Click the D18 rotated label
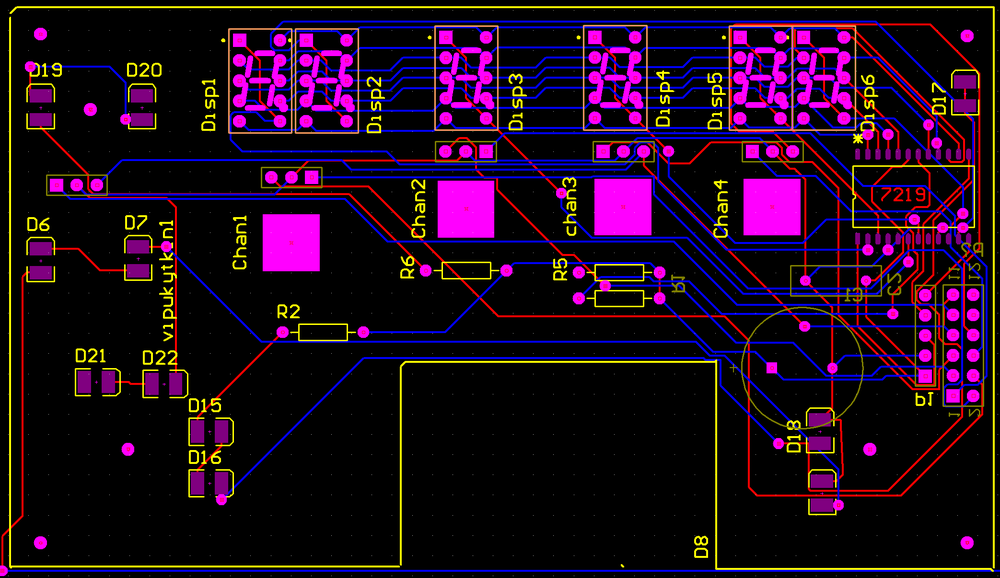The width and height of the screenshot is (1000, 578). (x=794, y=436)
